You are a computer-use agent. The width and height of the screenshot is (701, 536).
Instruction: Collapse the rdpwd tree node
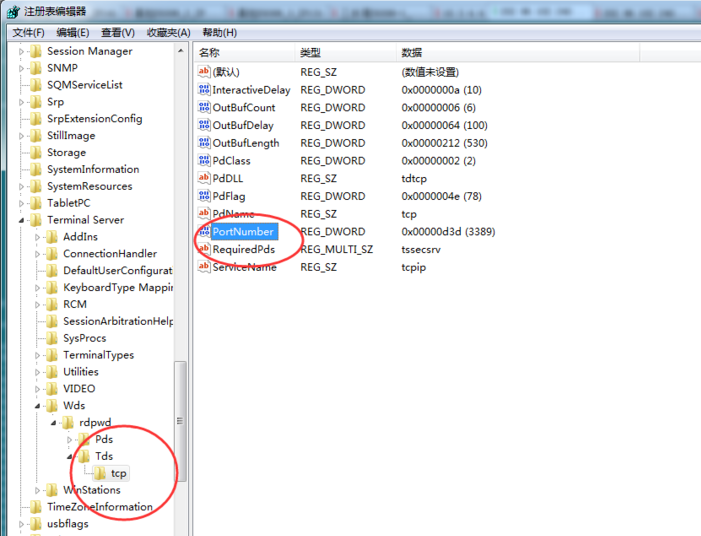[x=54, y=423]
